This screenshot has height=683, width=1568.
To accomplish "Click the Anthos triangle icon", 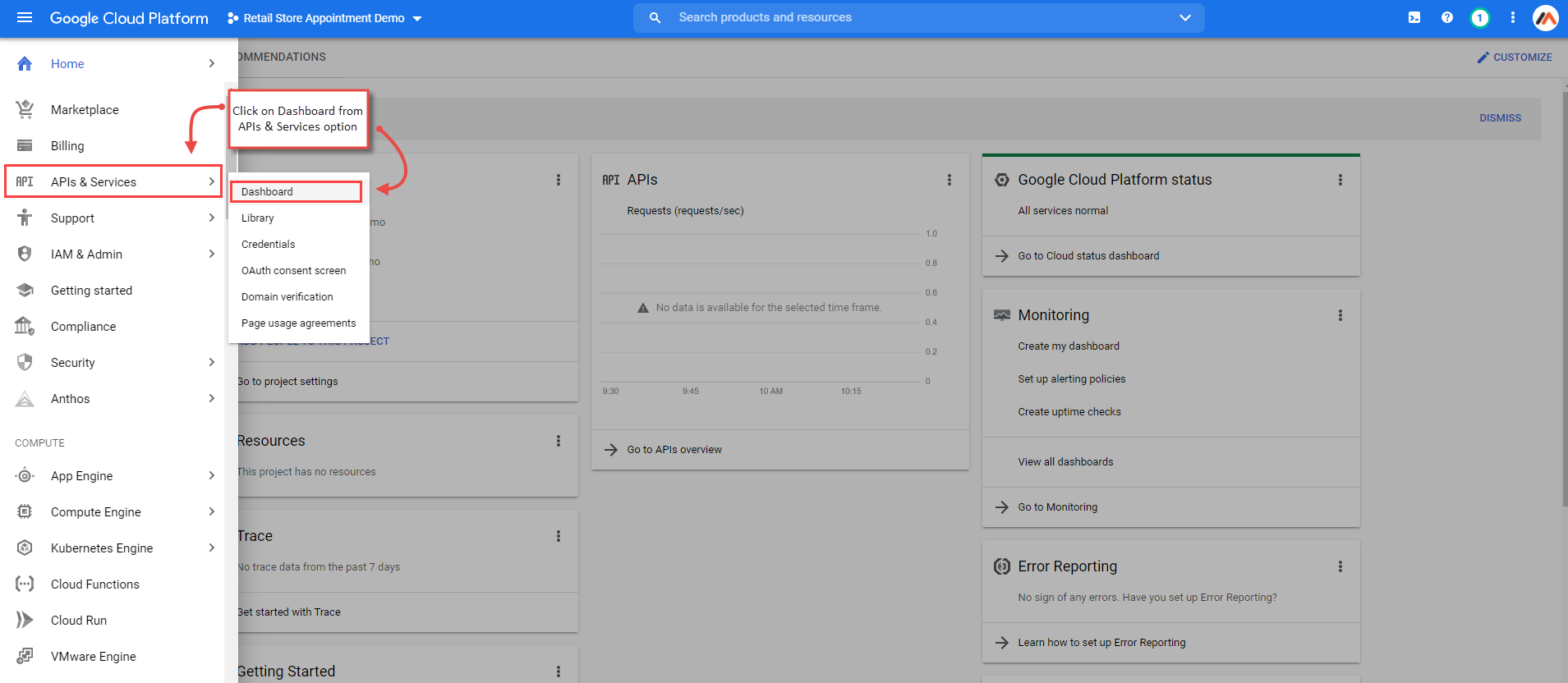I will click(25, 398).
